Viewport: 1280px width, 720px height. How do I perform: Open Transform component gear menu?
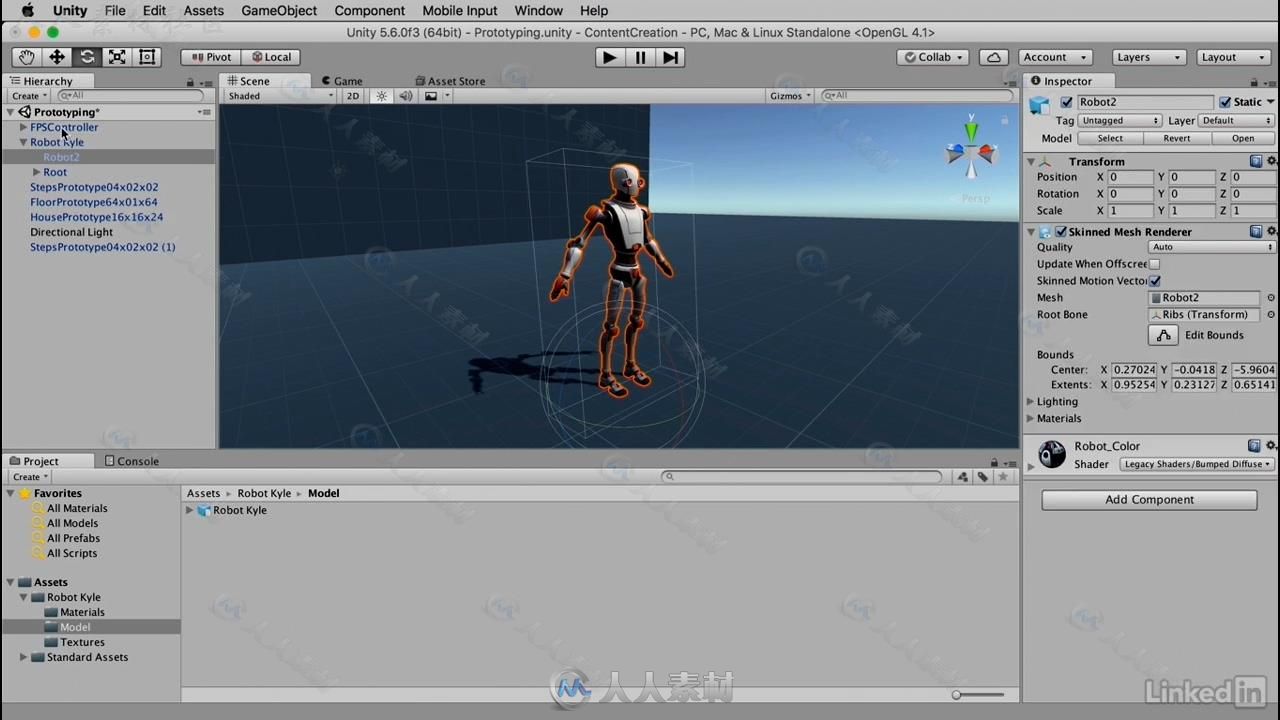coord(1272,161)
